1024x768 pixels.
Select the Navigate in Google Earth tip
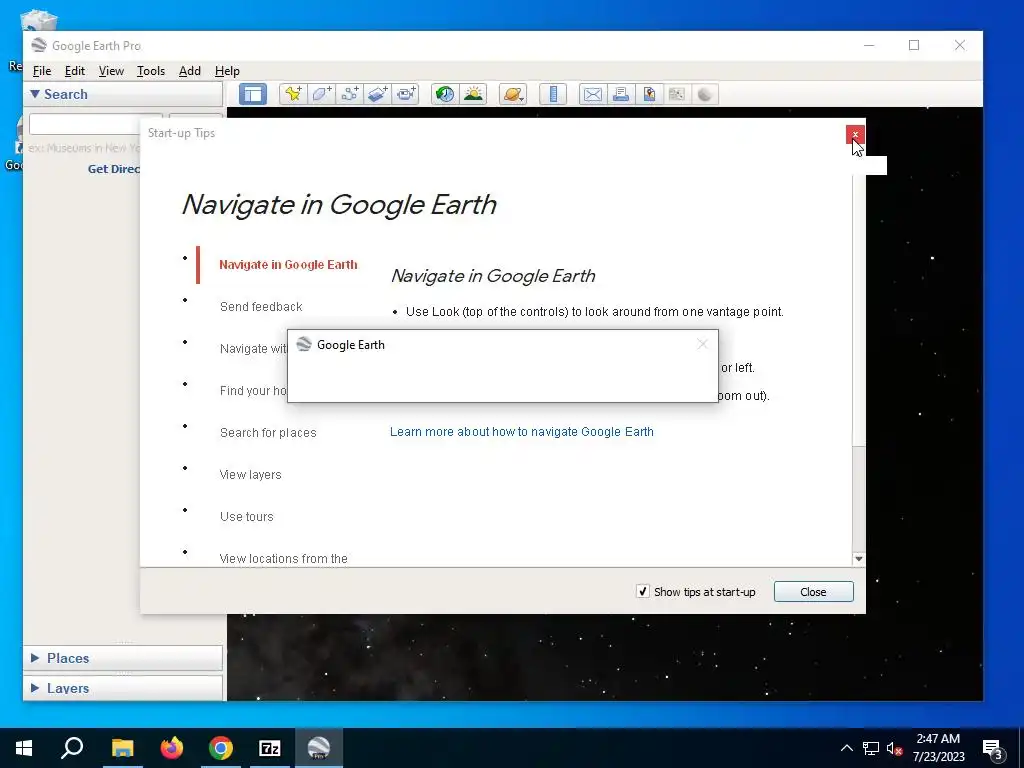pos(288,264)
